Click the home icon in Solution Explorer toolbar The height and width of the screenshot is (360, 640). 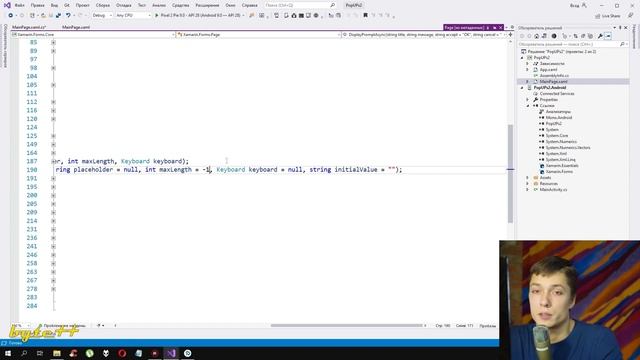(x=537, y=36)
